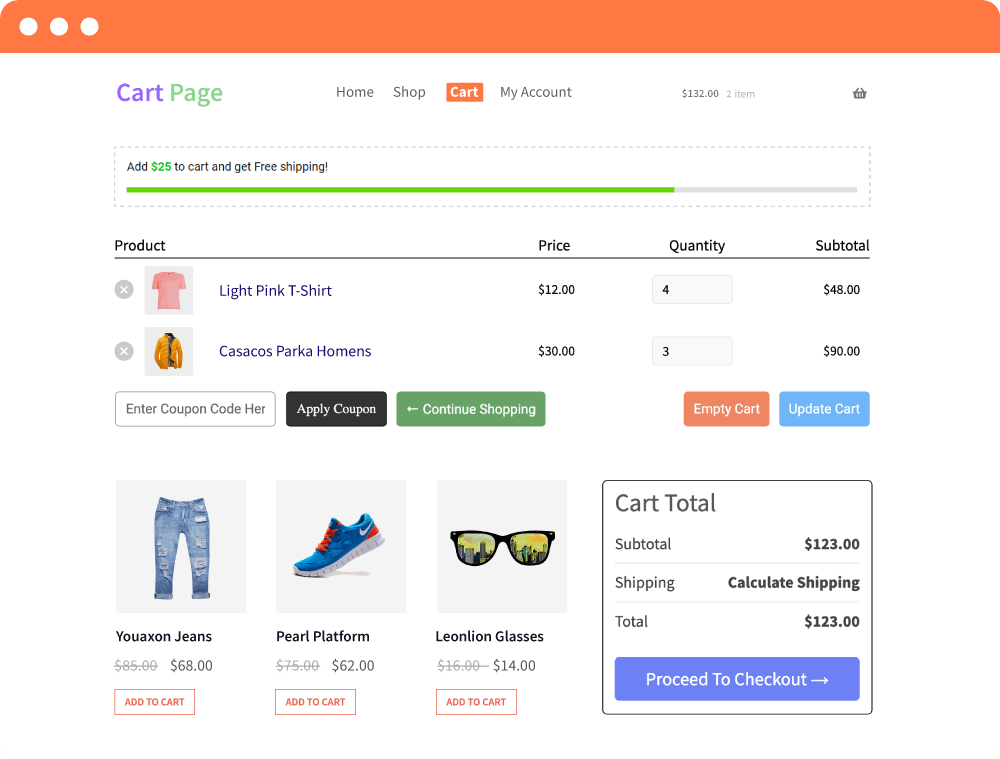
Task: Click the $14.00 Leonlion Glasses sale price
Action: (514, 665)
